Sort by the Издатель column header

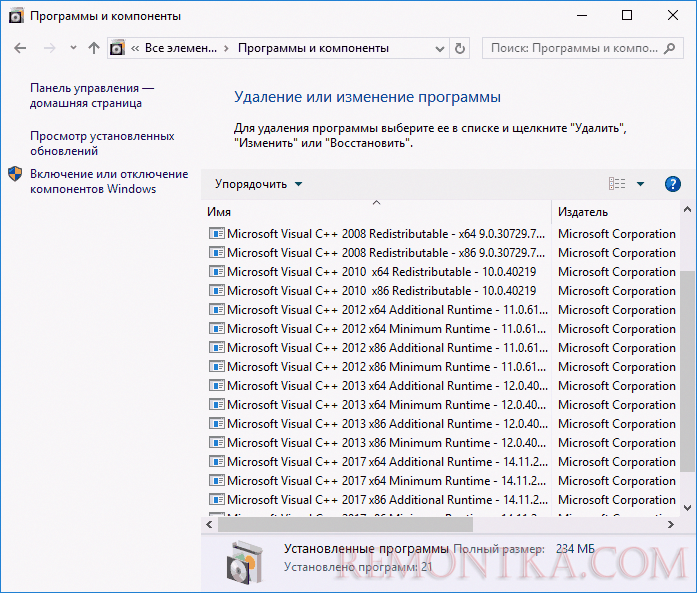coord(616,212)
